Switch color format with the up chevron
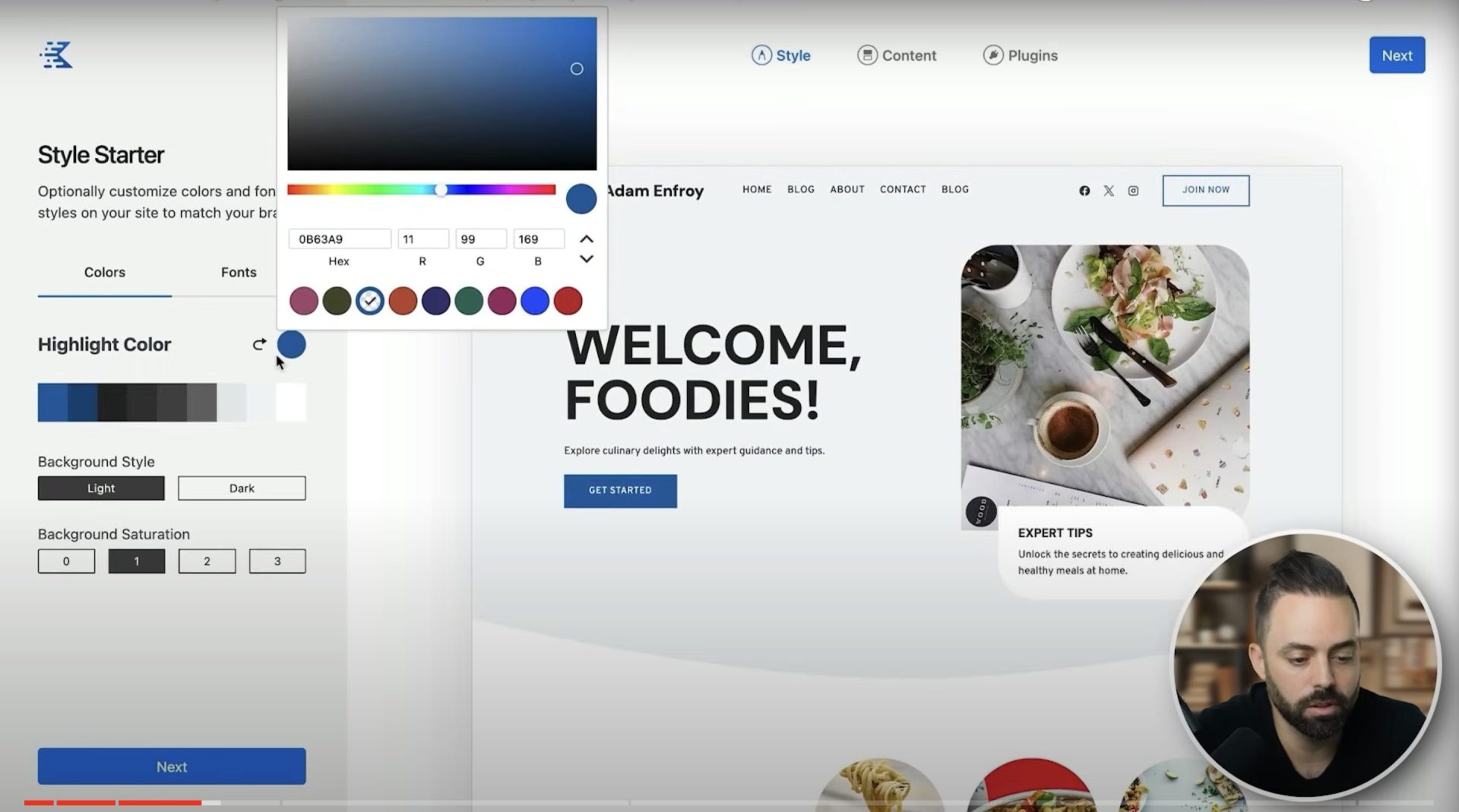The width and height of the screenshot is (1459, 812). coord(587,239)
